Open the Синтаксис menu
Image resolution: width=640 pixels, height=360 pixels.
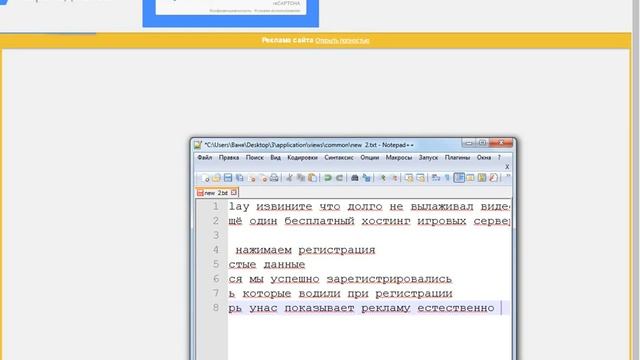(x=339, y=158)
